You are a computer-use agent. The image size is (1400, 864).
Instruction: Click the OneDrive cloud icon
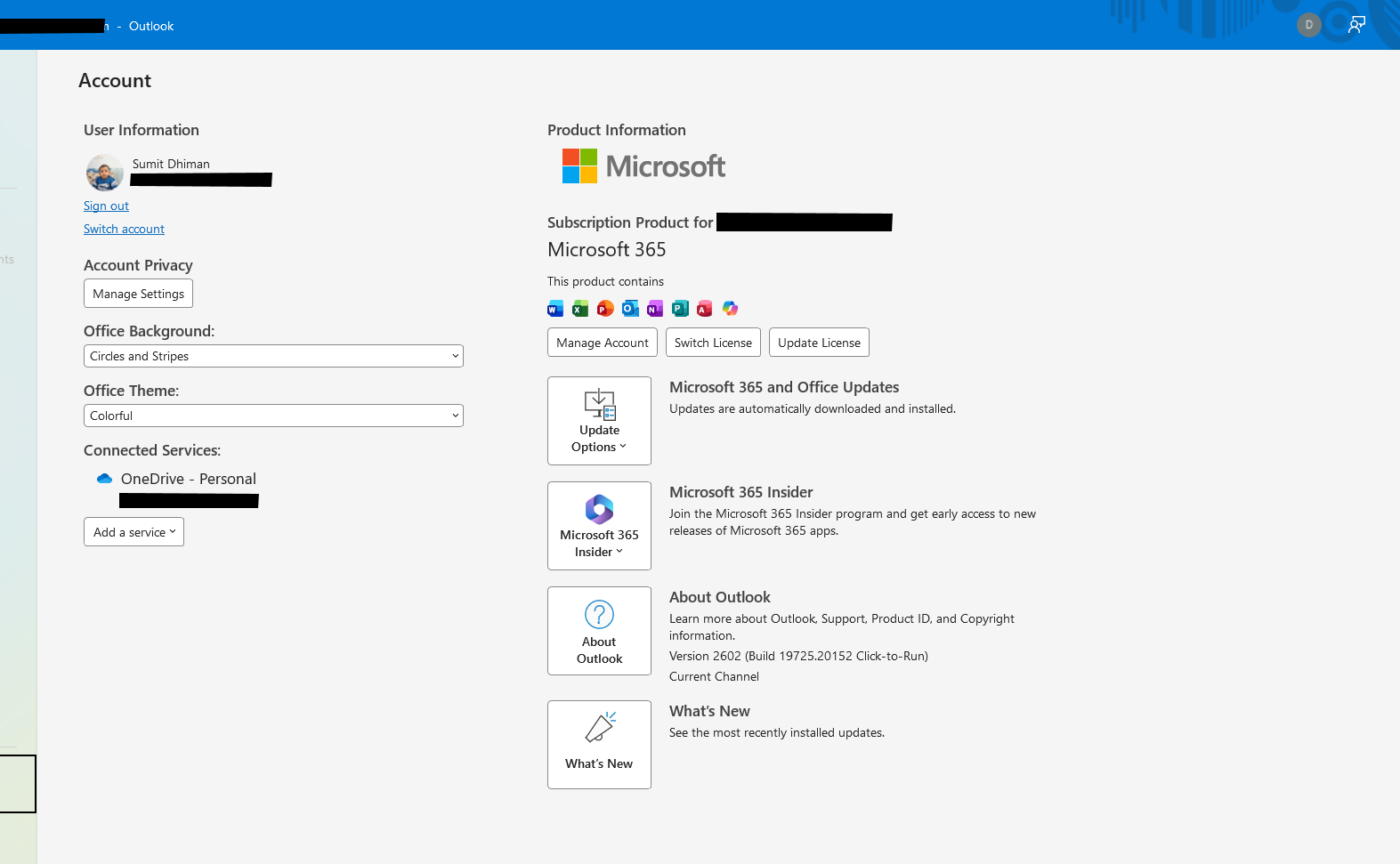coord(104,479)
